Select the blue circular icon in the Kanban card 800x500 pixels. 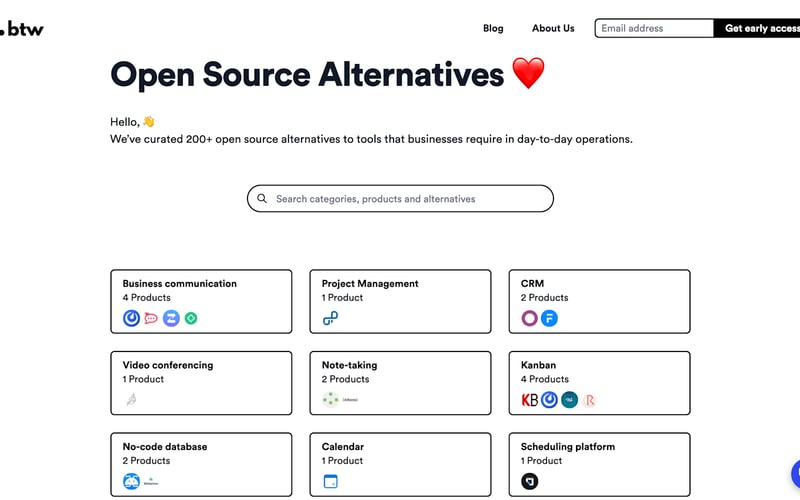pos(549,399)
